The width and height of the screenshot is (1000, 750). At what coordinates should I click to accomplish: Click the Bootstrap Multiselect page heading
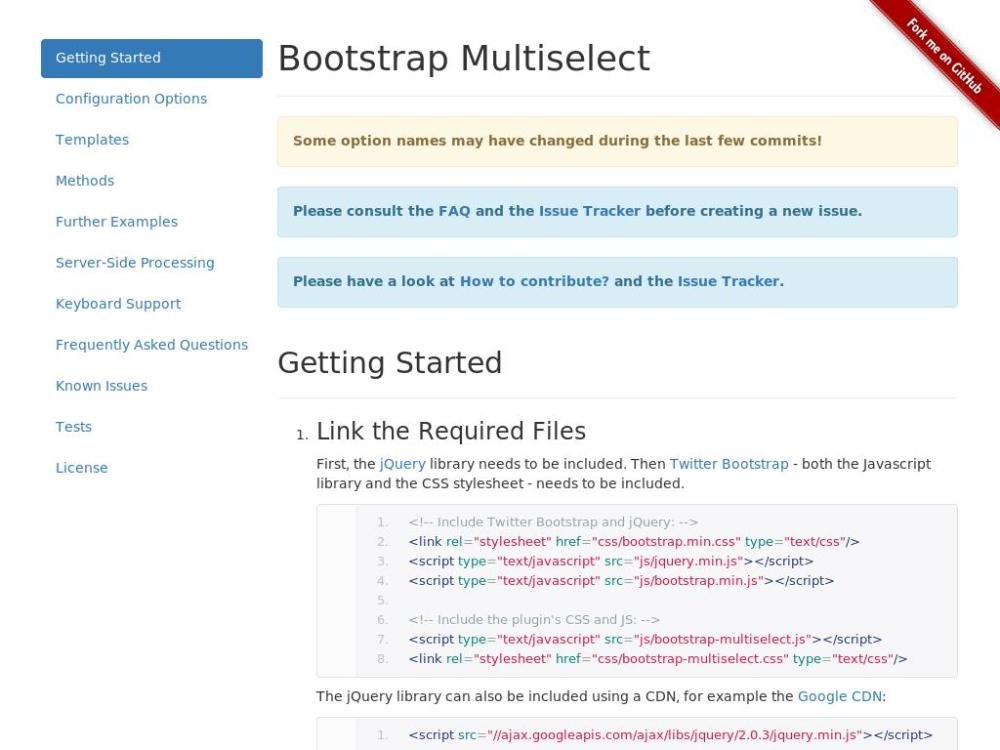[x=464, y=59]
